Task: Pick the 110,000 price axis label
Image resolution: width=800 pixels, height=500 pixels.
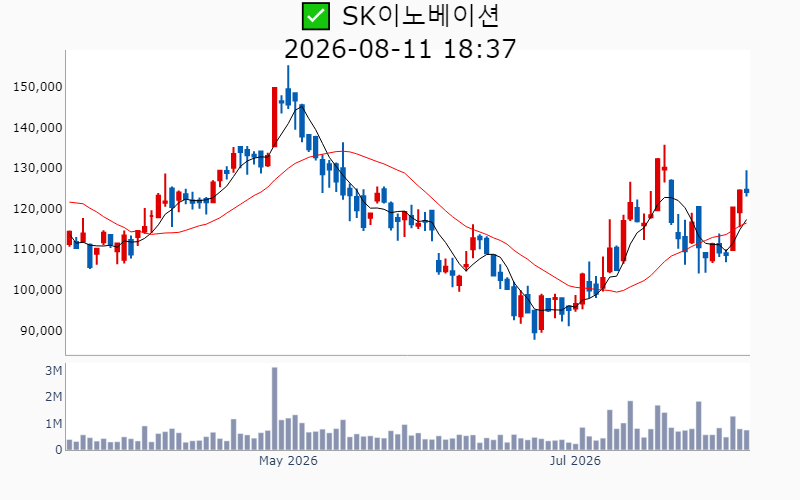Action: point(37,249)
